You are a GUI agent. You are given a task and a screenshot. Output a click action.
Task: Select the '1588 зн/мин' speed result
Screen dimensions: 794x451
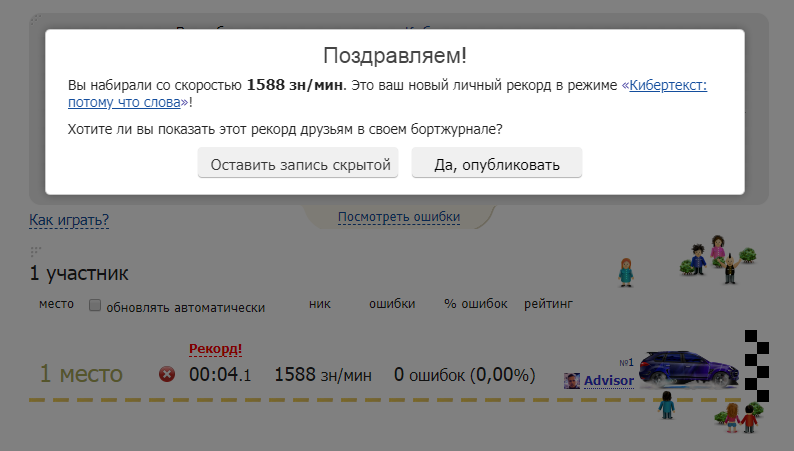(323, 375)
